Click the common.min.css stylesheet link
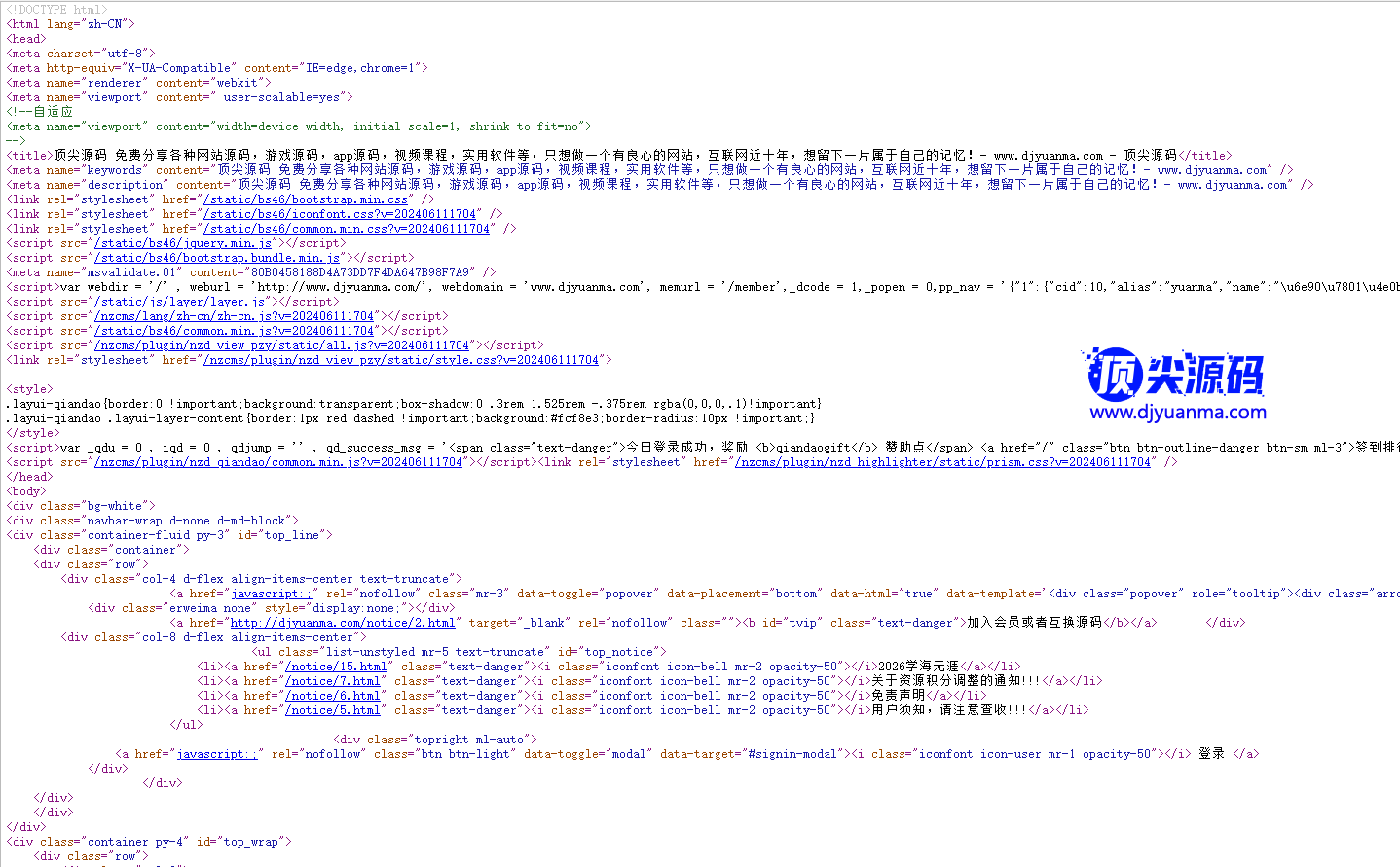This screenshot has width=1400, height=867. (x=347, y=229)
